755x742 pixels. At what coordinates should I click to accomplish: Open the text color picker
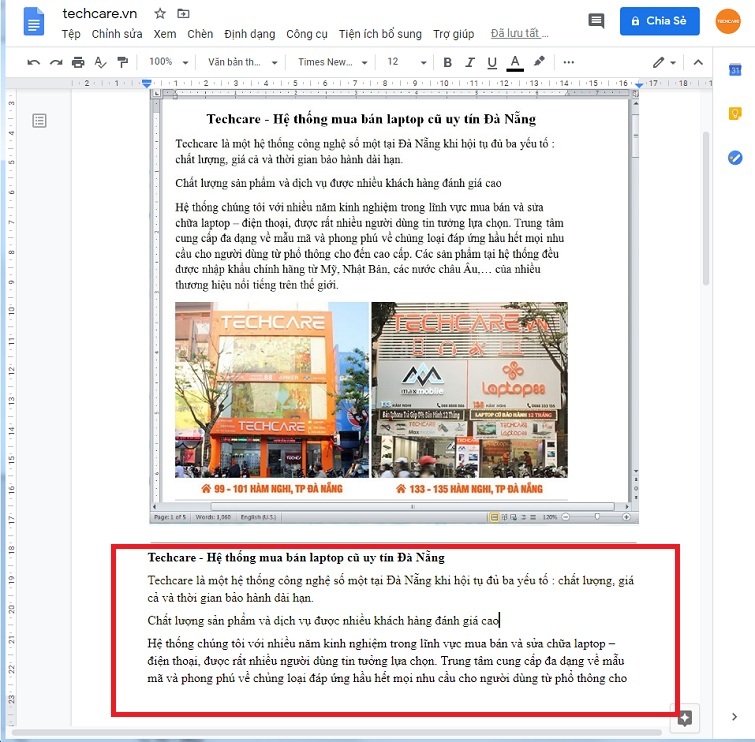515,62
